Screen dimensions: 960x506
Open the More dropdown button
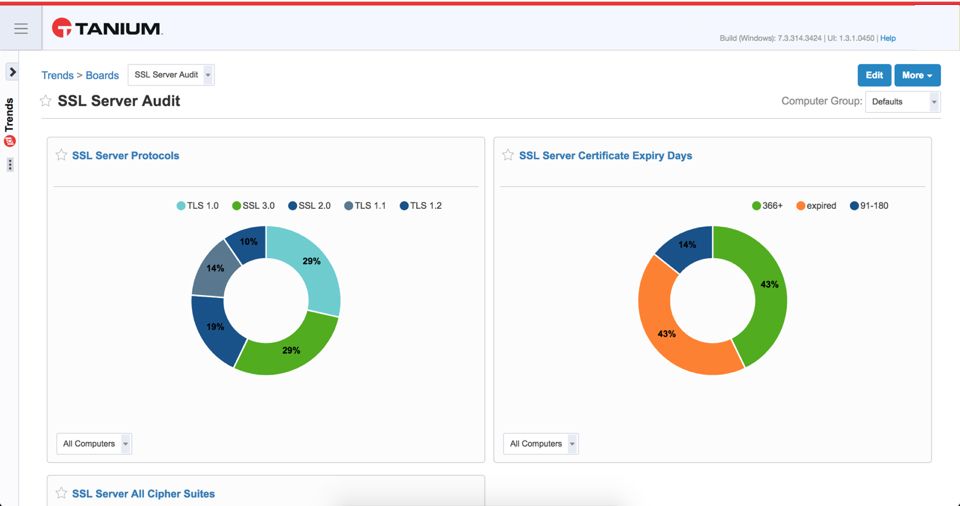917,75
